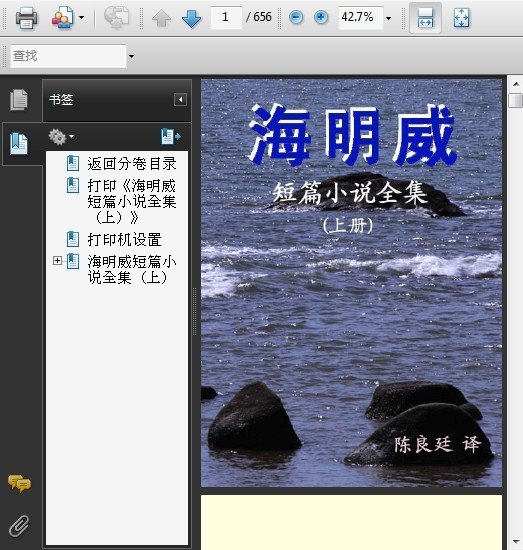Toggle the Bookmarks panel in the sidebar
Screen dimensions: 523x550
coord(19,143)
